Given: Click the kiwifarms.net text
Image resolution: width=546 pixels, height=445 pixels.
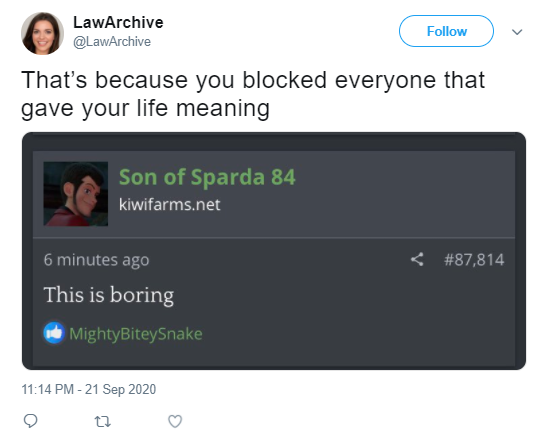Looking at the screenshot, I should tap(170, 204).
